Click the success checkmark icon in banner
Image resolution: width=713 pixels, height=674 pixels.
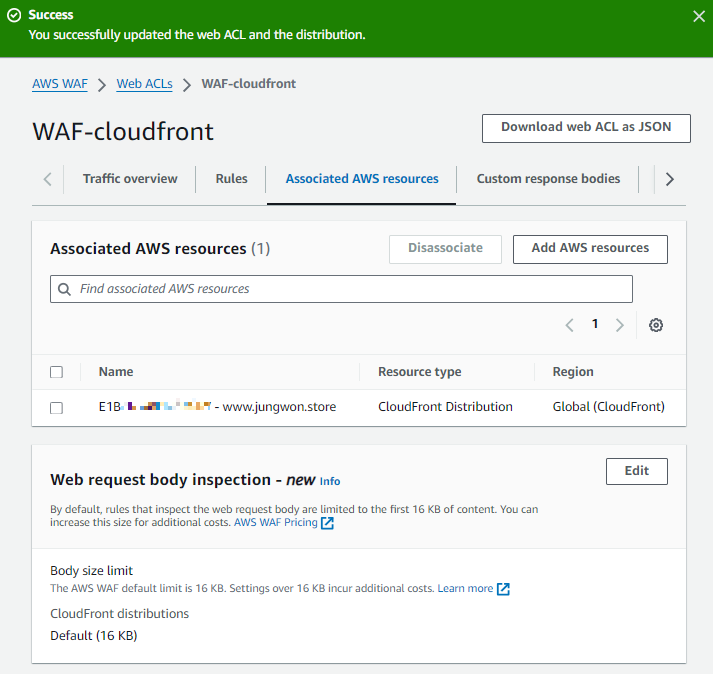(x=14, y=15)
